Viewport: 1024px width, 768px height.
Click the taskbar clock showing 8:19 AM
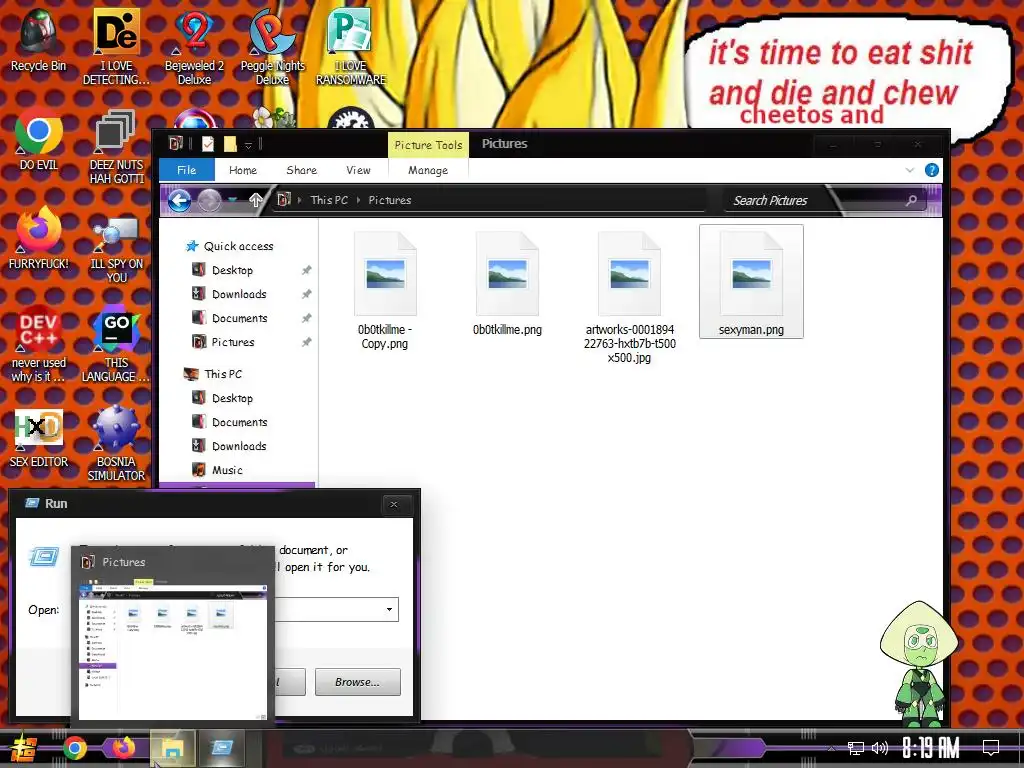tap(931, 748)
